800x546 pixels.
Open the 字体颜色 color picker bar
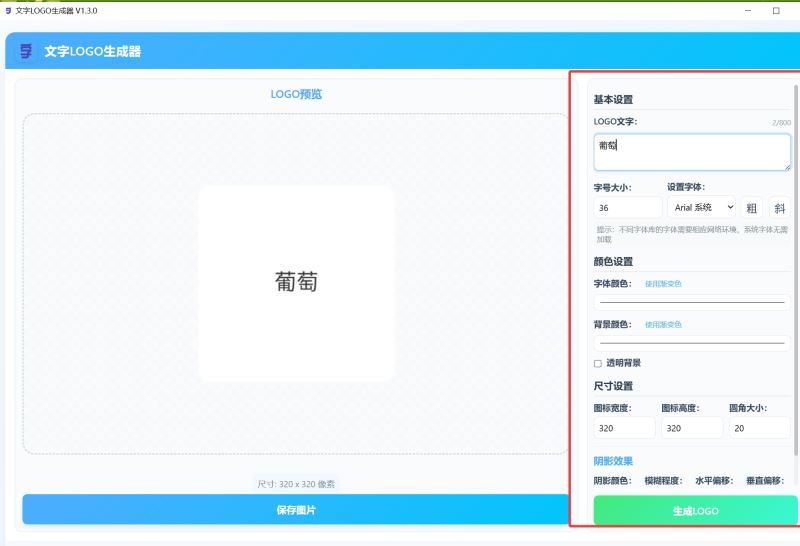[x=692, y=302]
